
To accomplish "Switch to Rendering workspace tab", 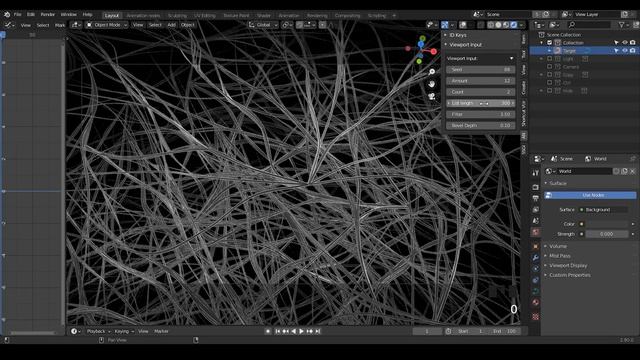I will pos(317,16).
